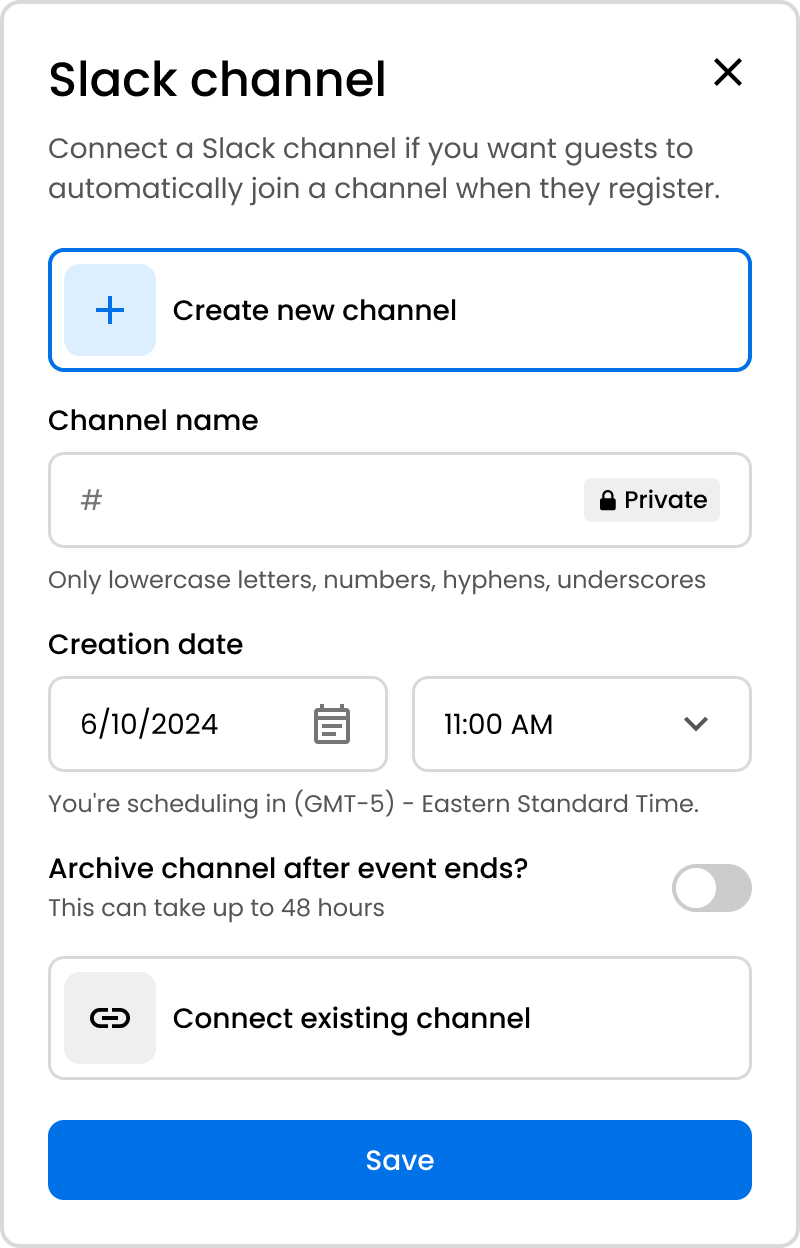800x1248 pixels.
Task: Open the 11:00 AM time dropdown
Action: pyautogui.click(x=582, y=724)
